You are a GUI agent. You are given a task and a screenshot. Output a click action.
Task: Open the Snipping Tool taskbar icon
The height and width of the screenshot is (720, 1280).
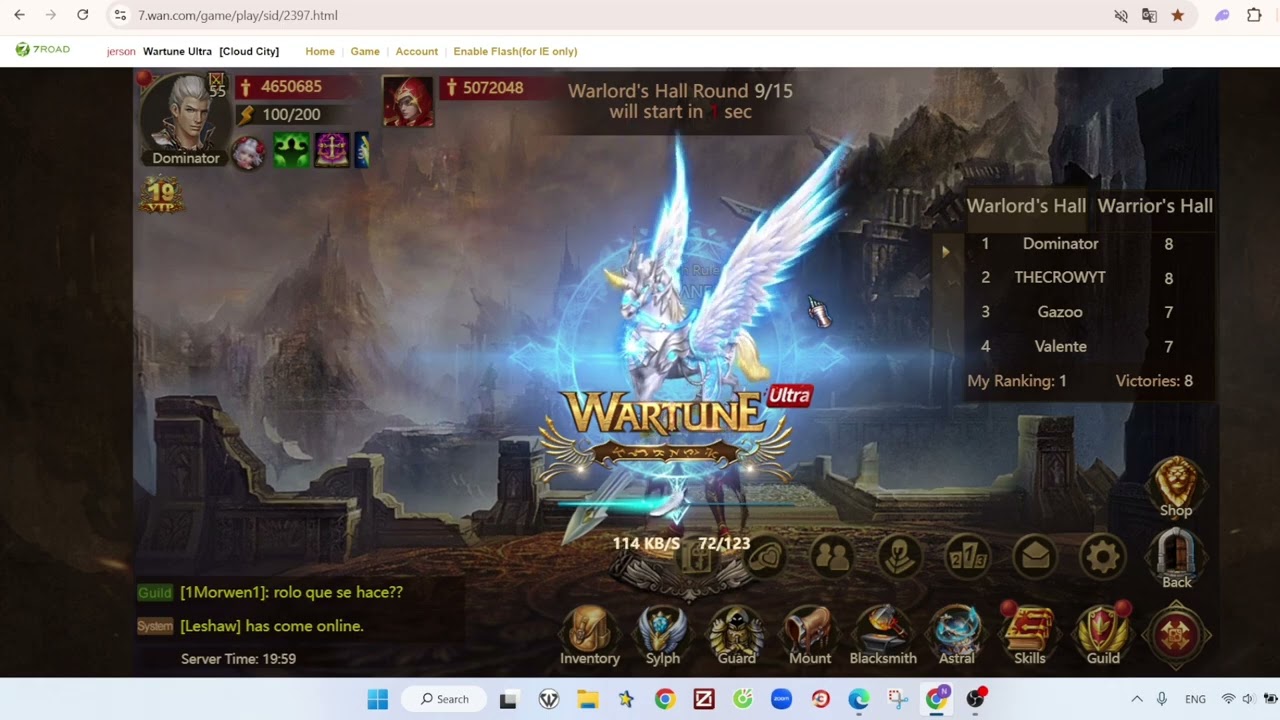[x=897, y=699]
